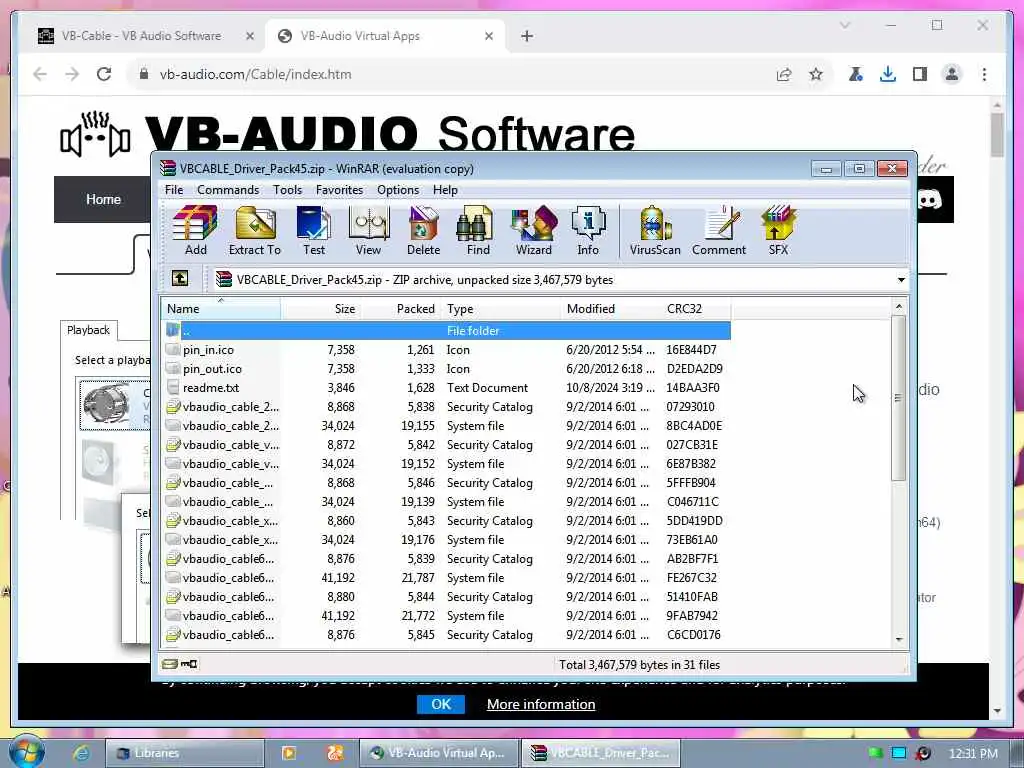This screenshot has width=1024, height=768.
Task: Click OK on the cookie banner
Action: [x=441, y=704]
